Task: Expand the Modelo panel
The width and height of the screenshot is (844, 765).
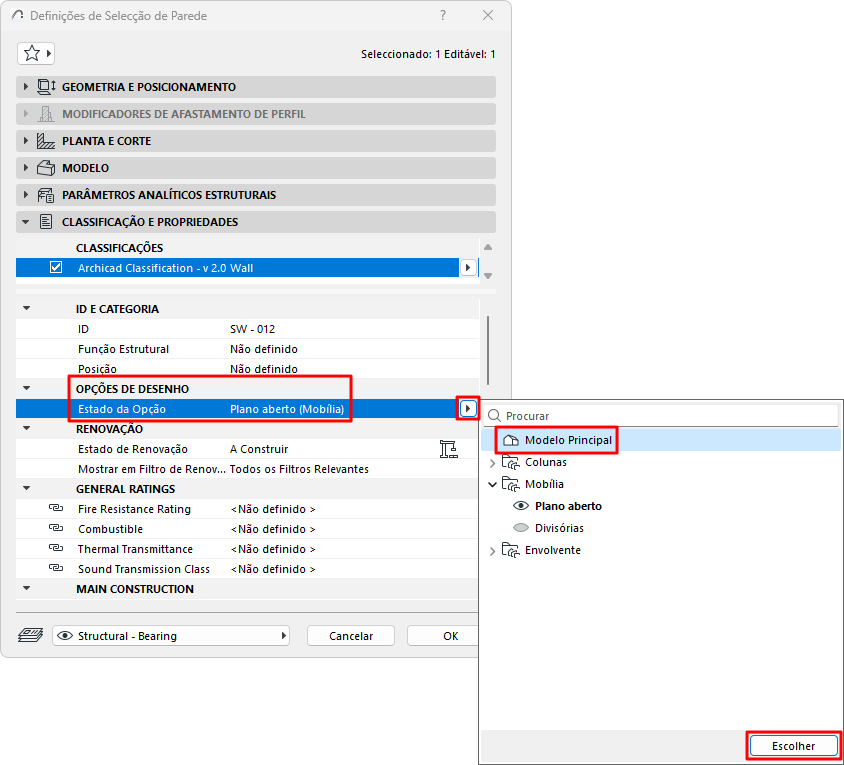Action: pyautogui.click(x=25, y=168)
